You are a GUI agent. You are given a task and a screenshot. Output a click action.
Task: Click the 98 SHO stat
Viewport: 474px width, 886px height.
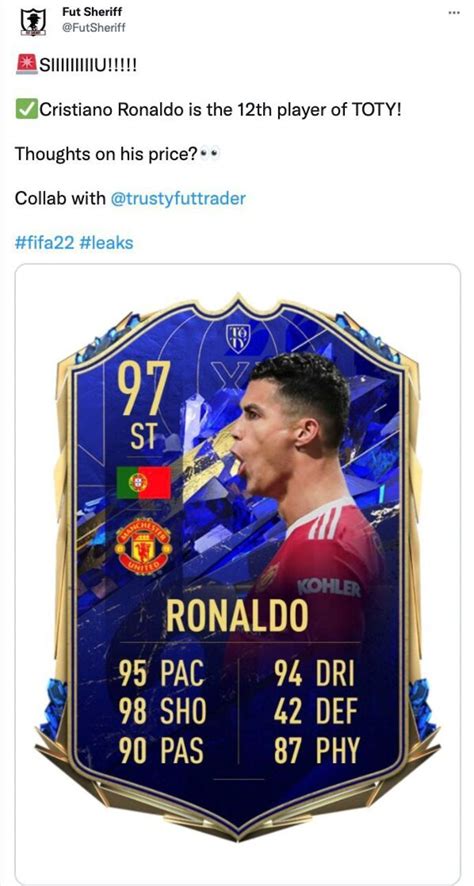coord(162,712)
